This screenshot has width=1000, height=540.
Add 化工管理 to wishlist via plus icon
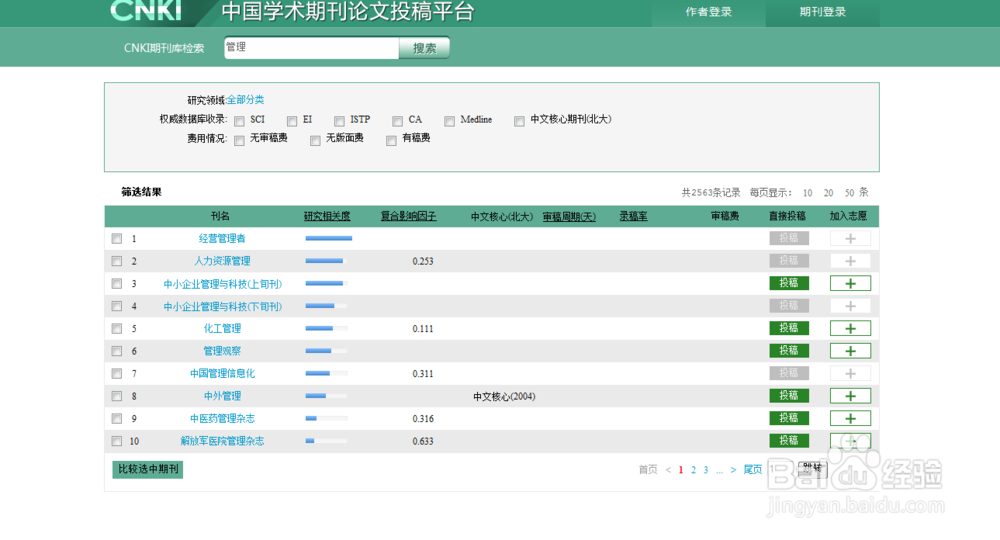coord(850,328)
